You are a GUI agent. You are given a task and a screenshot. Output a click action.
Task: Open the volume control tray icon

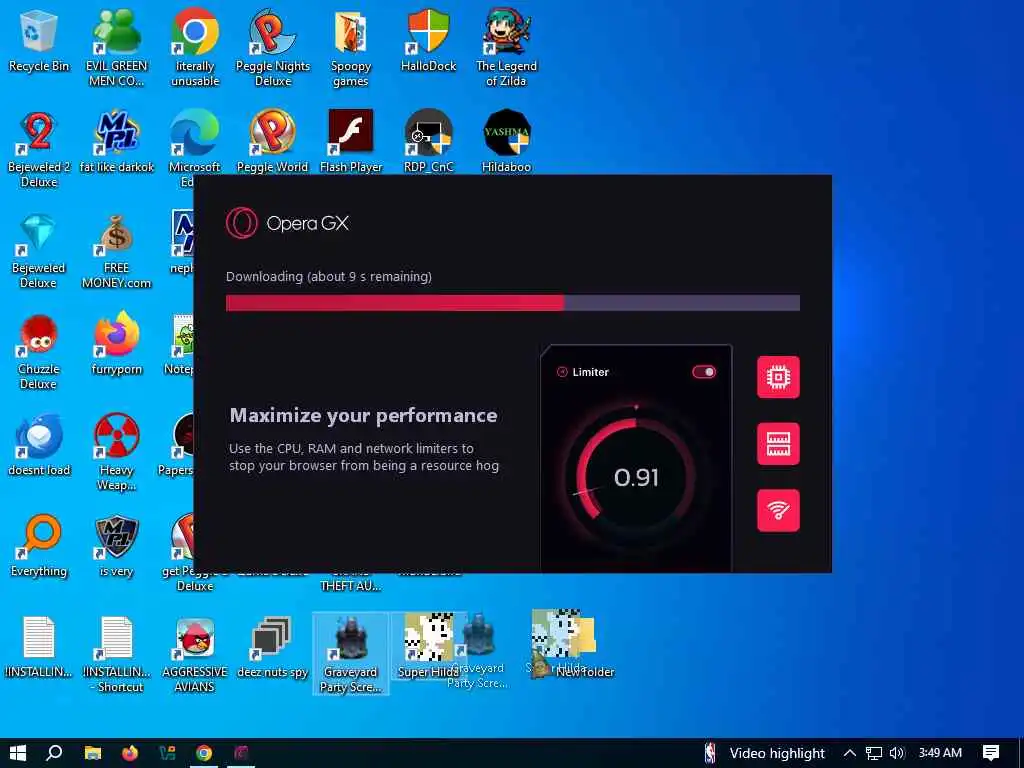point(897,753)
